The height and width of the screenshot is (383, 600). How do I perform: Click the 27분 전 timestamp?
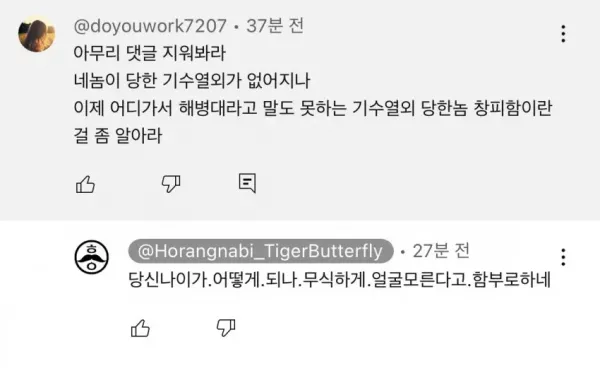point(441,251)
